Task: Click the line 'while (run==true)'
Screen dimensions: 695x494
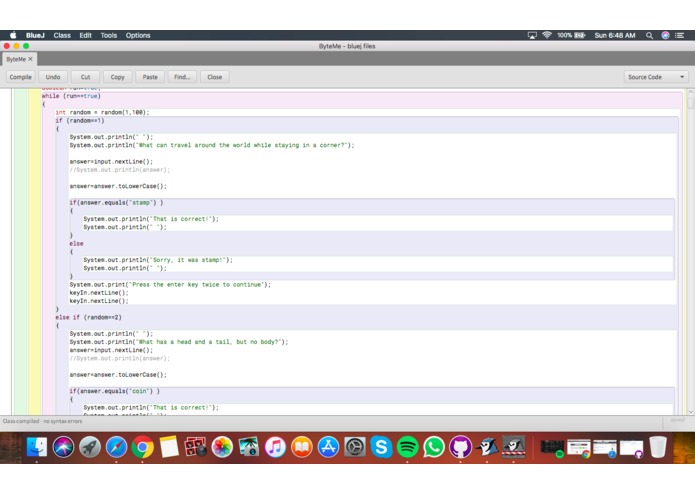Action: pyautogui.click(x=71, y=96)
